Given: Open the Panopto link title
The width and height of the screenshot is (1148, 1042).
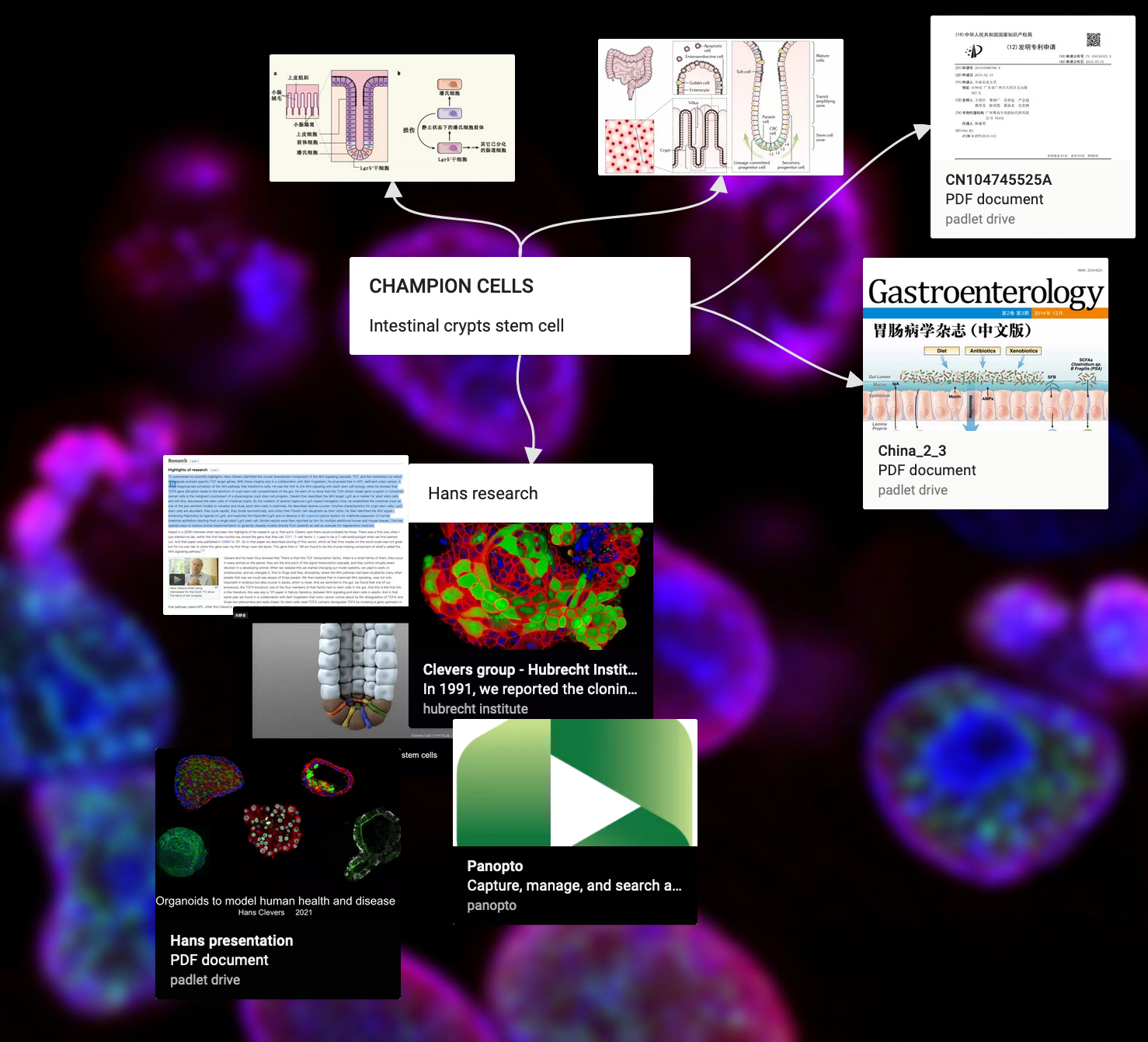Looking at the screenshot, I should [495, 866].
